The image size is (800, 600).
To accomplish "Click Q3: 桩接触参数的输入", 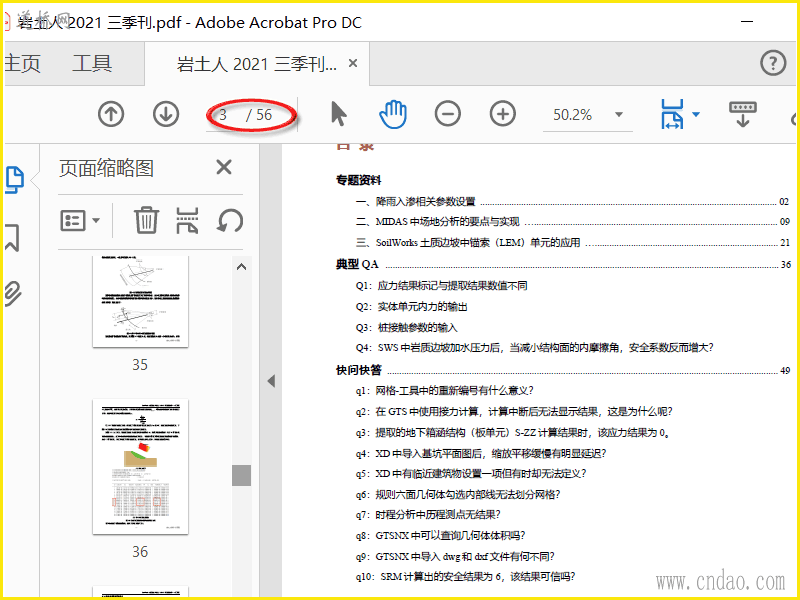I will (407, 327).
